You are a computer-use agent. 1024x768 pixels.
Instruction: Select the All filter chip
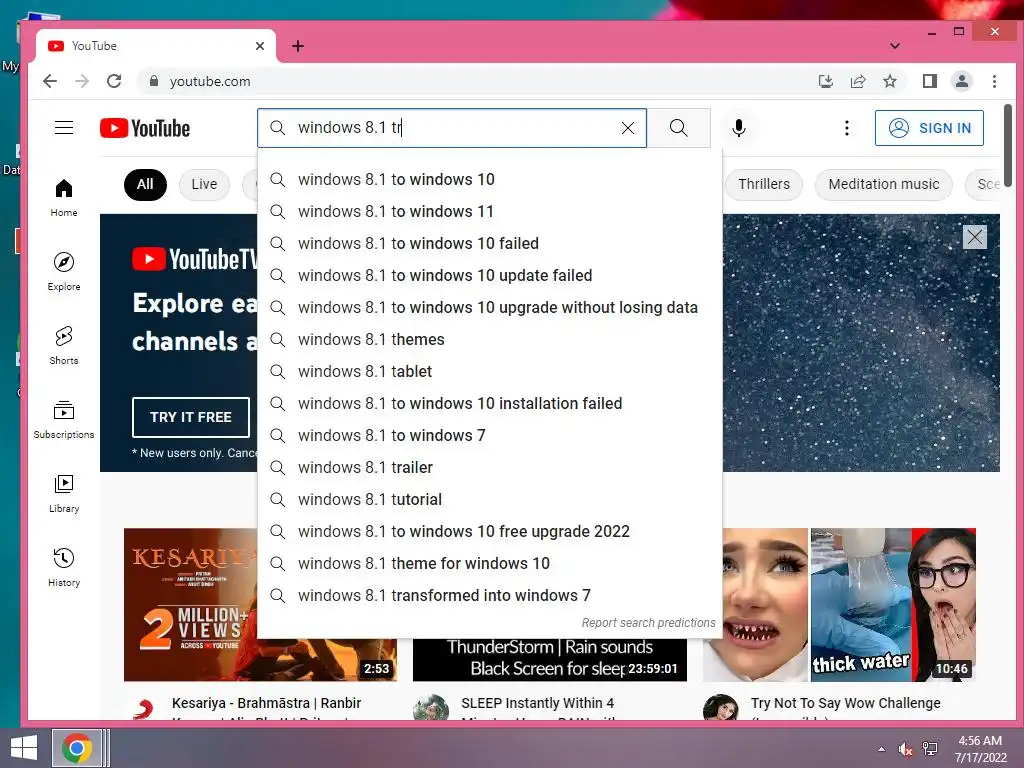(145, 184)
